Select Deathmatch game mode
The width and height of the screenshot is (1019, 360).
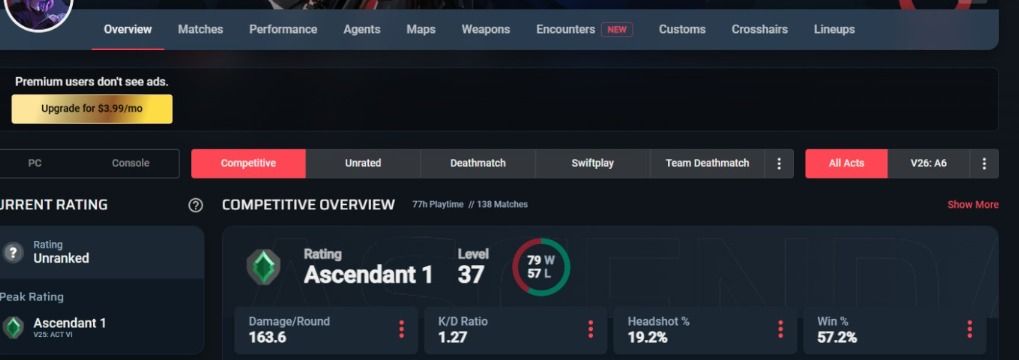[478, 163]
